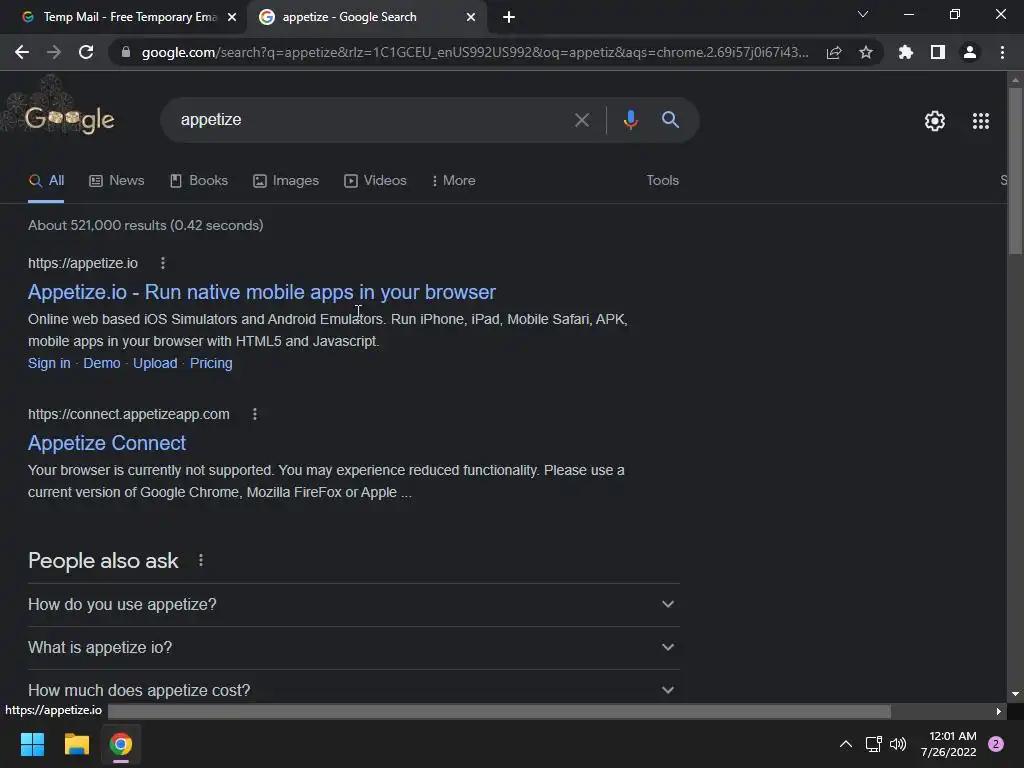1024x768 pixels.
Task: Open the More search filters dropdown
Action: [453, 181]
